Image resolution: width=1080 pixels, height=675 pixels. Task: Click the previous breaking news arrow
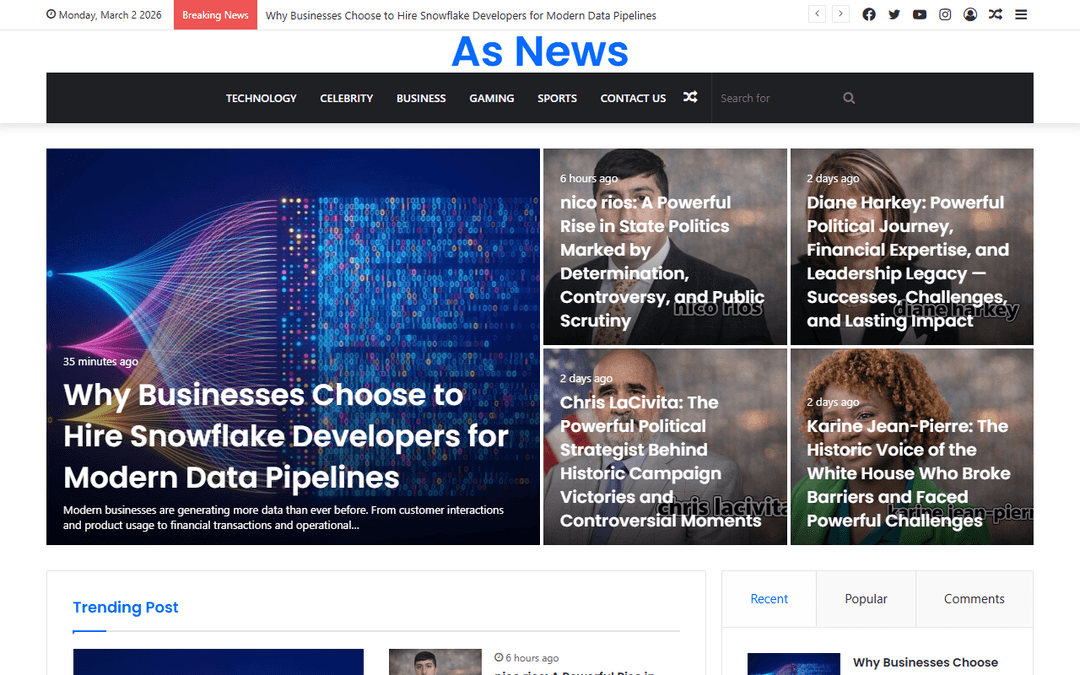click(x=817, y=14)
